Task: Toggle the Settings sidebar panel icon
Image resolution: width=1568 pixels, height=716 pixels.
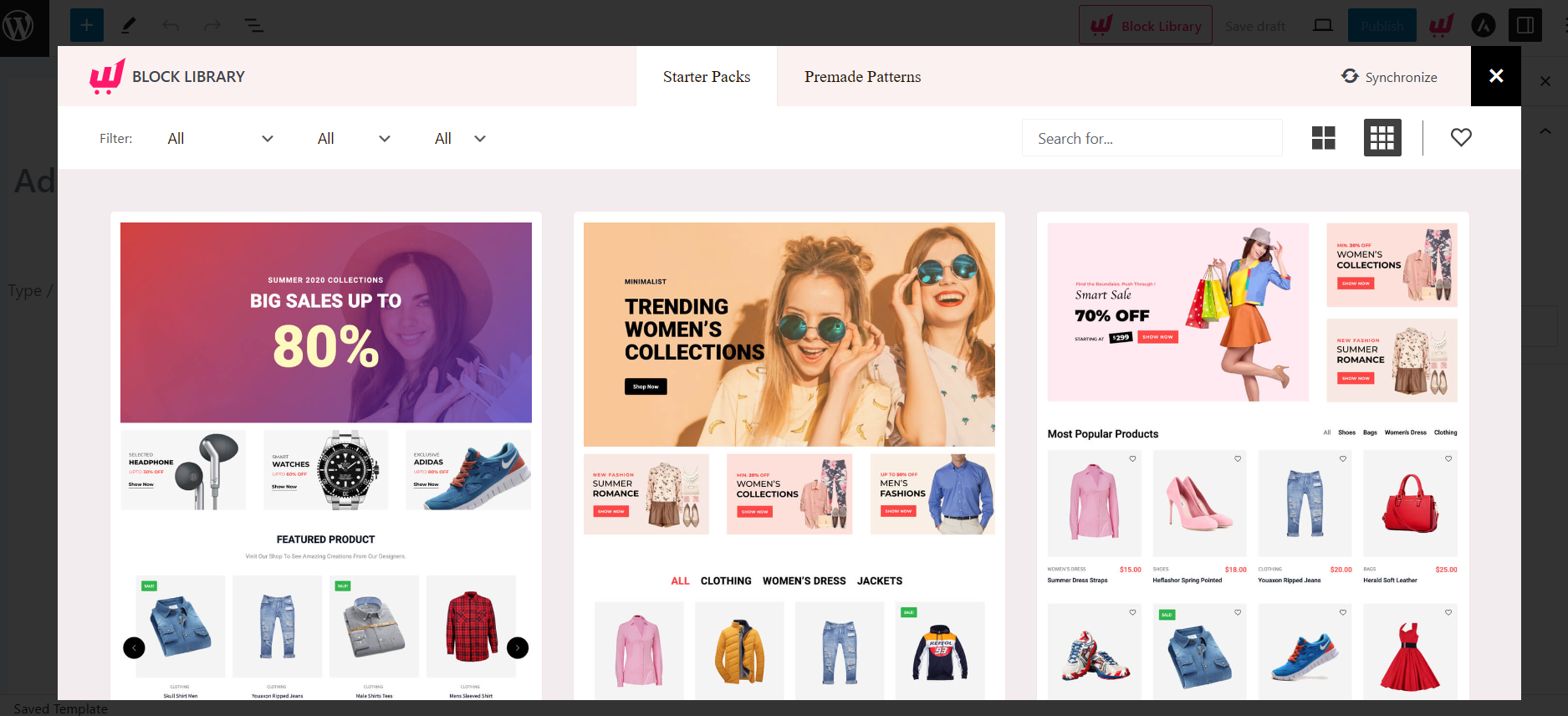Action: tap(1525, 26)
